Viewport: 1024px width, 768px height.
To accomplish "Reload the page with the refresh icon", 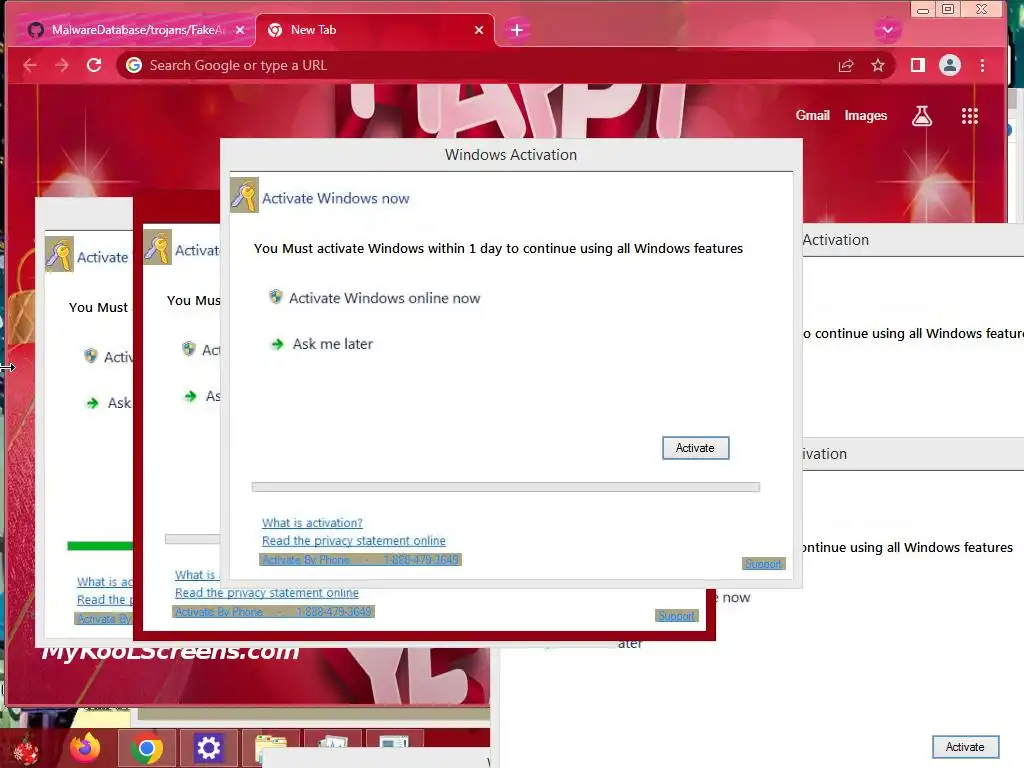I will 94,65.
